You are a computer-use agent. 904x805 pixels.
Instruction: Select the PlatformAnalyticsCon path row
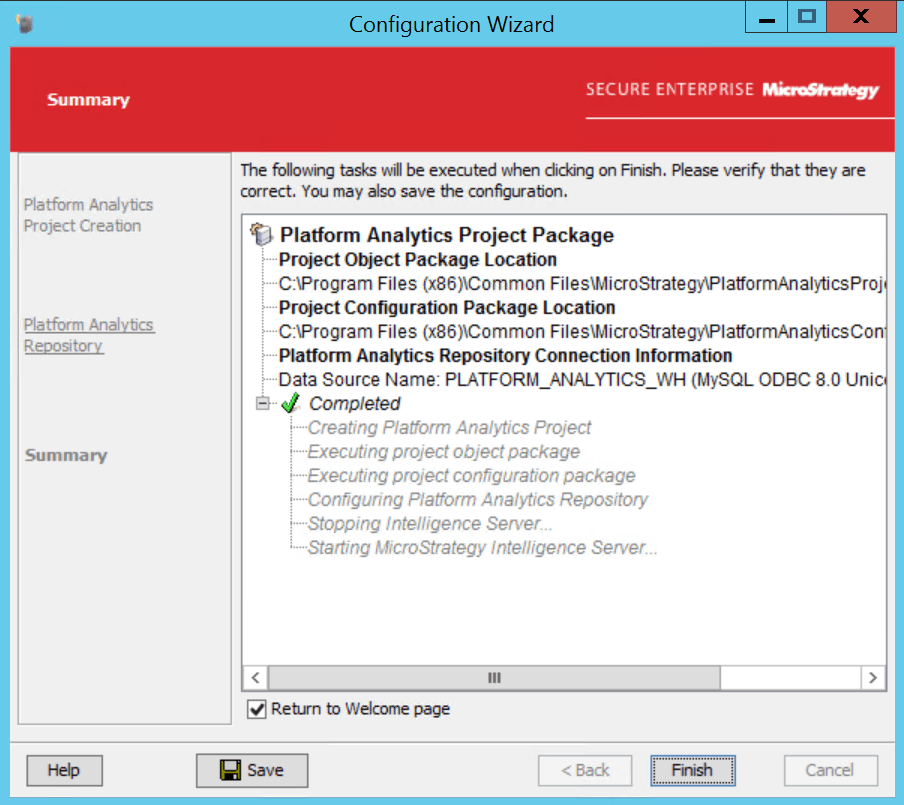coord(582,332)
